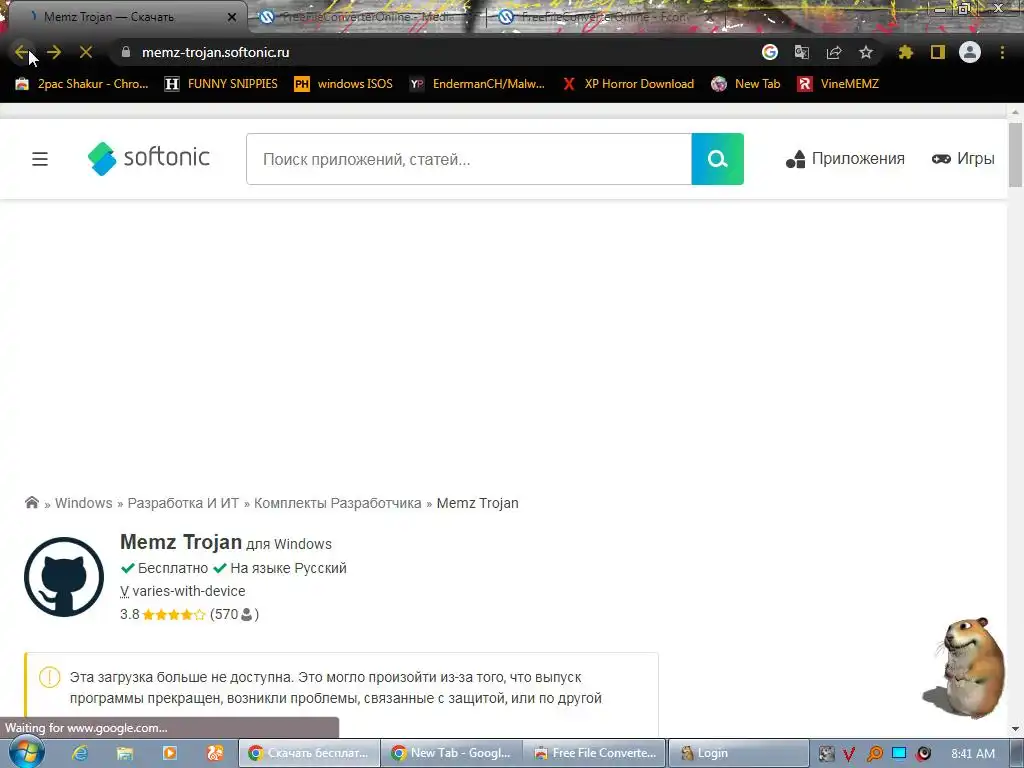
Task: Click the round speaker-like tray icon
Action: (x=923, y=754)
